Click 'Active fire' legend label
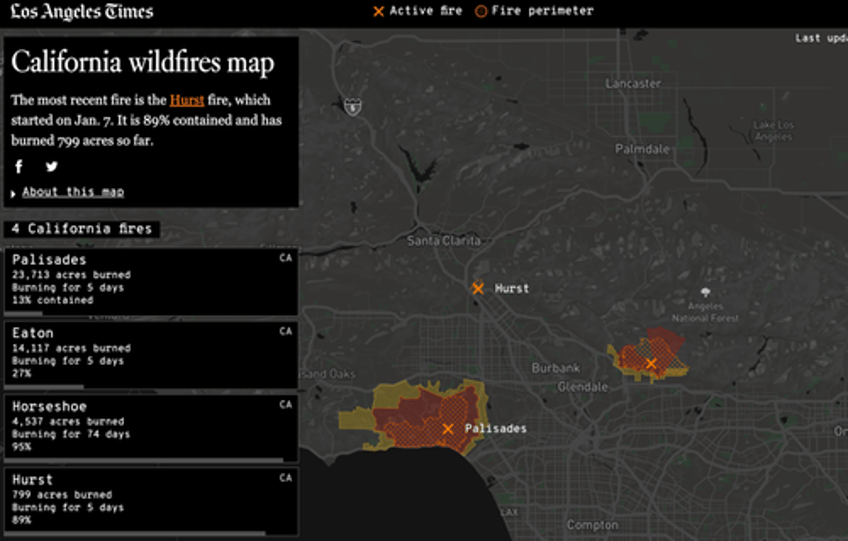 426,11
